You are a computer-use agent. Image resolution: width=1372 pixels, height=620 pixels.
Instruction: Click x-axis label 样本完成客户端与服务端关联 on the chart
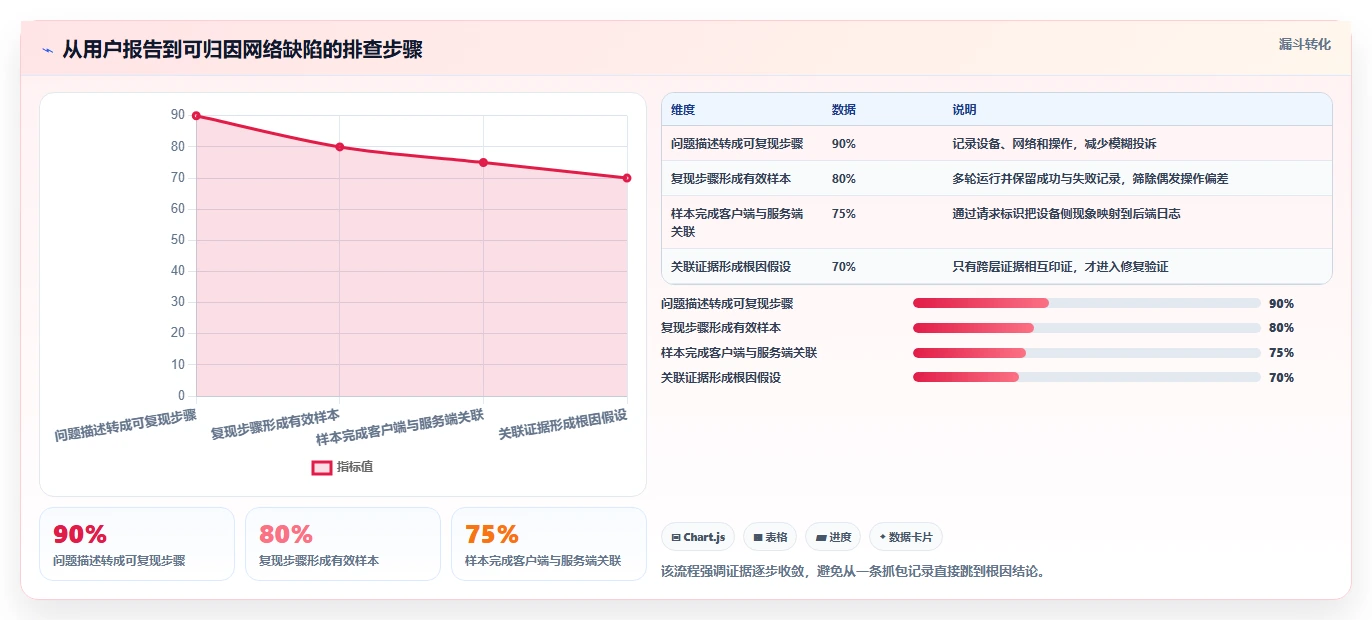point(400,427)
